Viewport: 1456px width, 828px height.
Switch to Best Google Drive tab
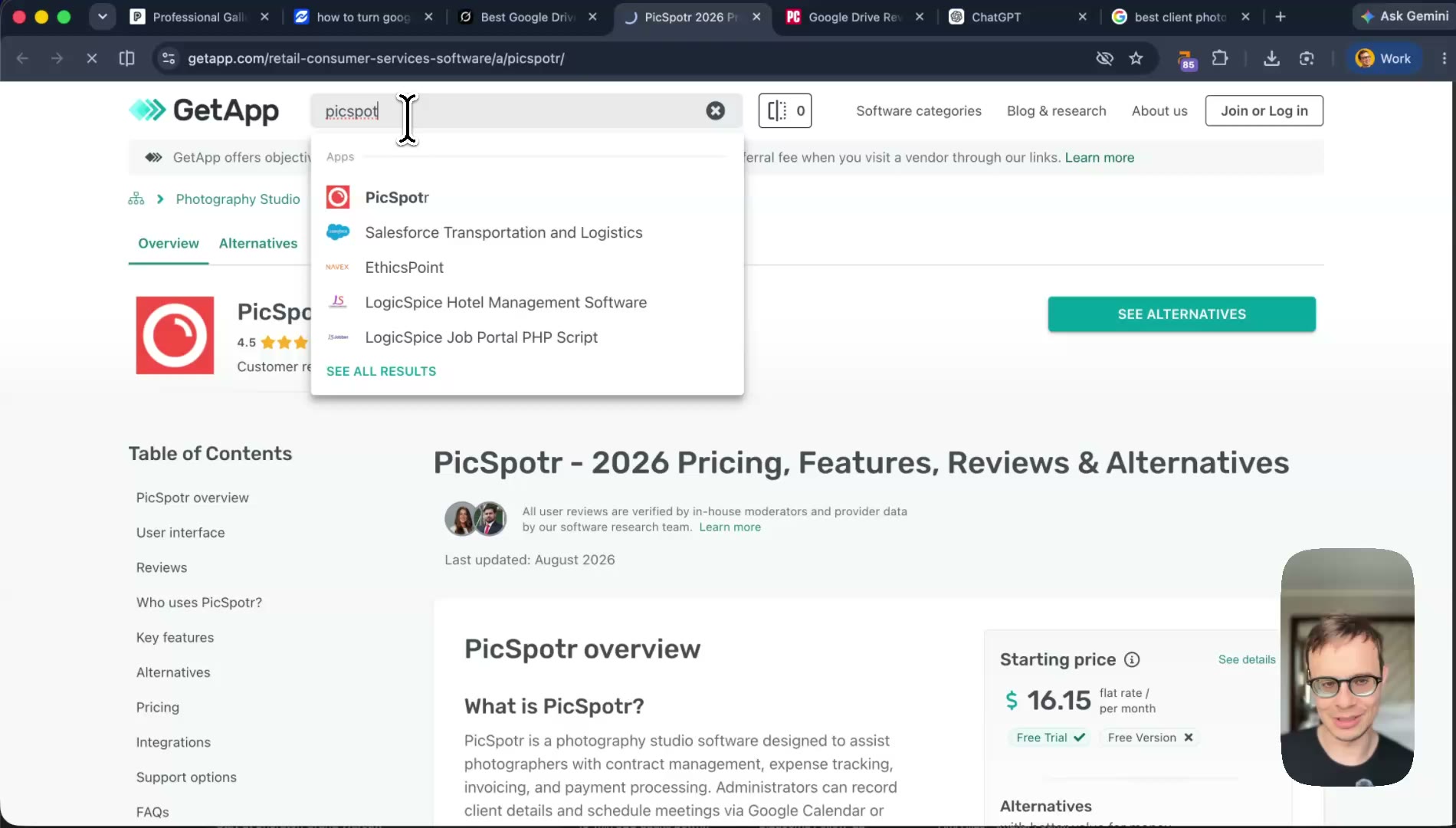527,17
